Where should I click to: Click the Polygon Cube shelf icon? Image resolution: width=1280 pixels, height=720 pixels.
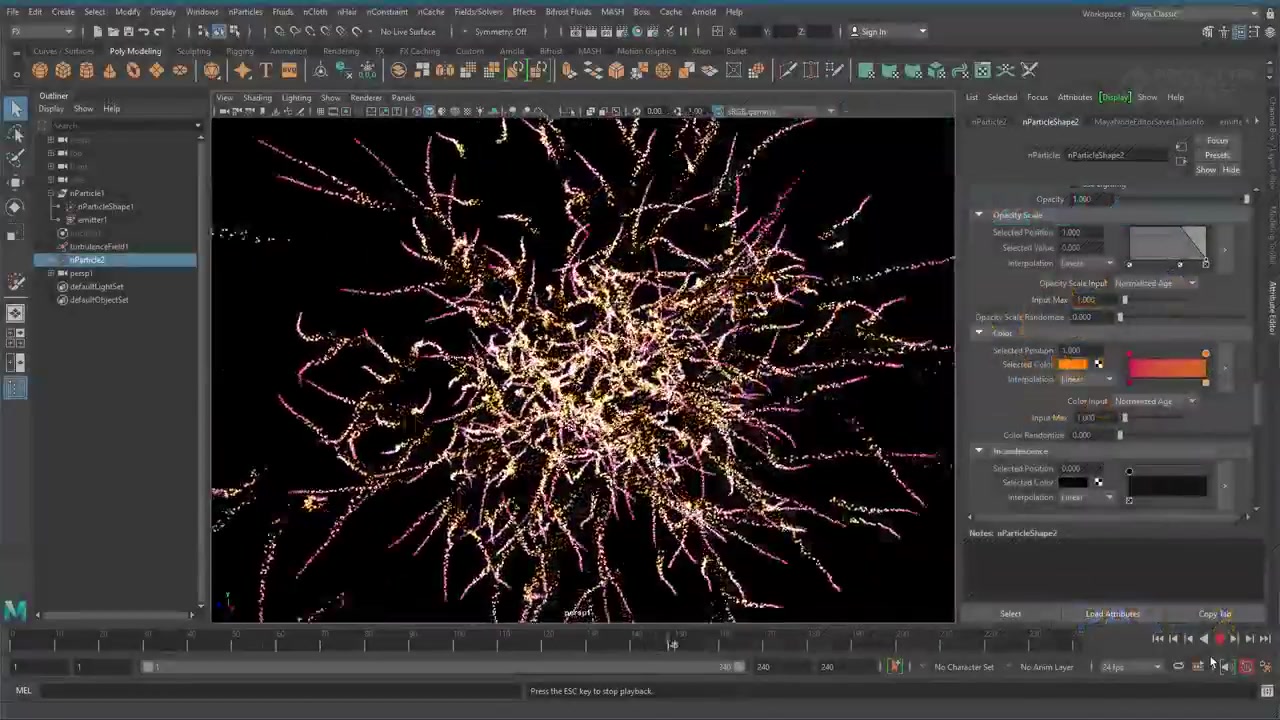coord(63,70)
